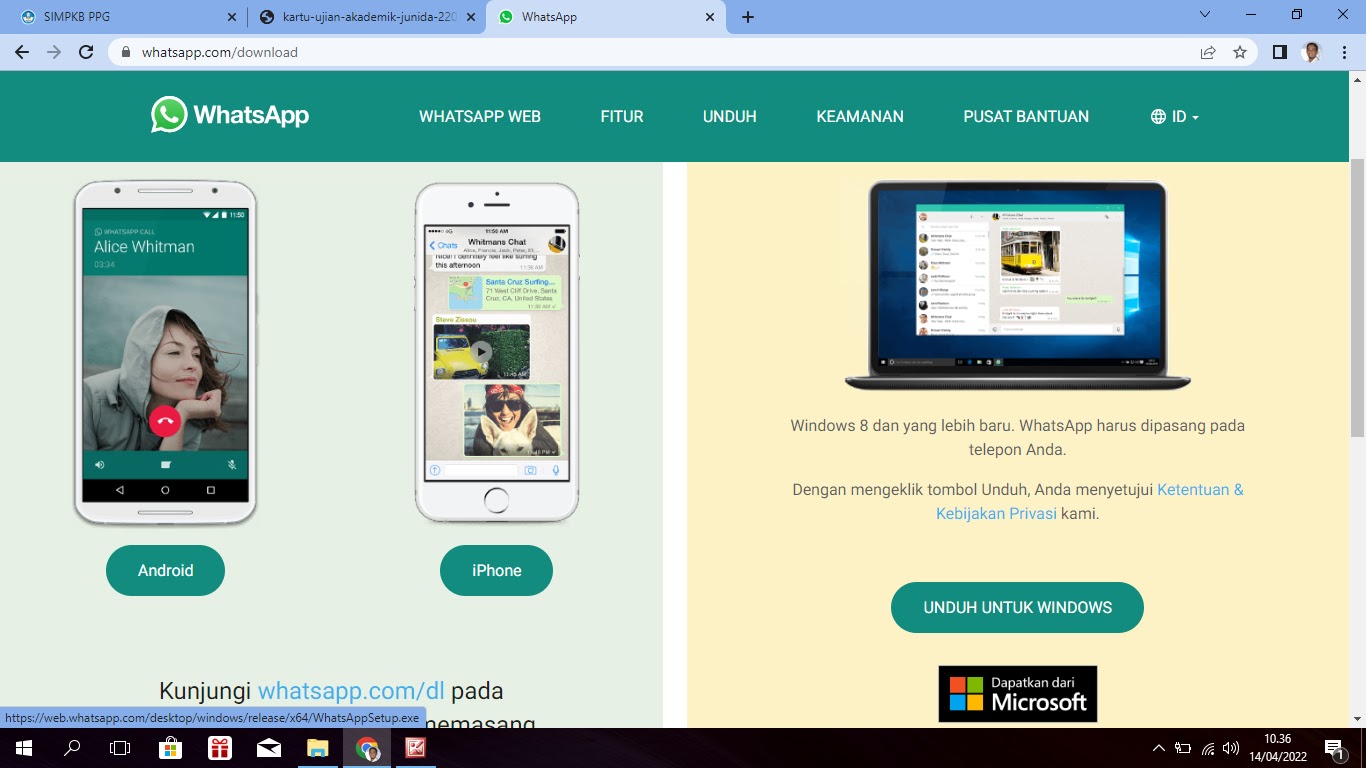Screen dimensions: 1366x768
Task: Reload the page with refresh icon
Action: (x=86, y=52)
